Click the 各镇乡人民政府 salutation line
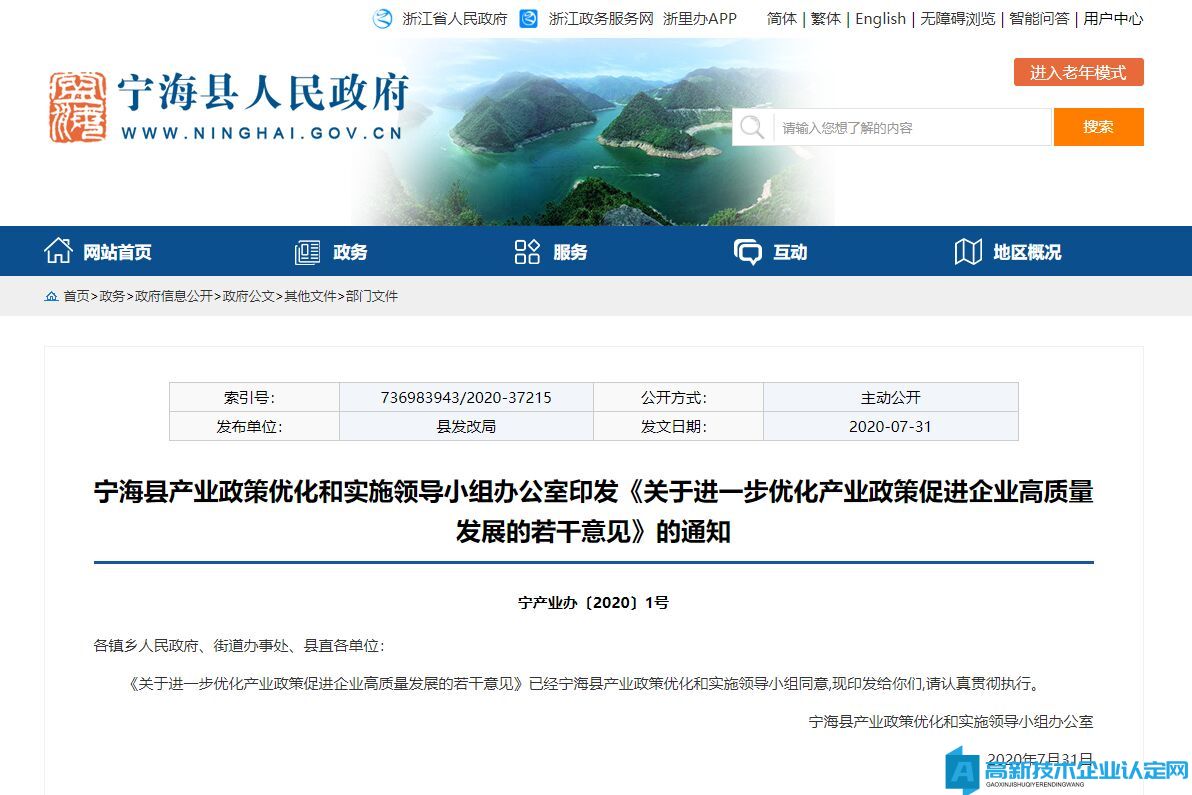The width and height of the screenshot is (1192, 795). pyautogui.click(x=239, y=646)
